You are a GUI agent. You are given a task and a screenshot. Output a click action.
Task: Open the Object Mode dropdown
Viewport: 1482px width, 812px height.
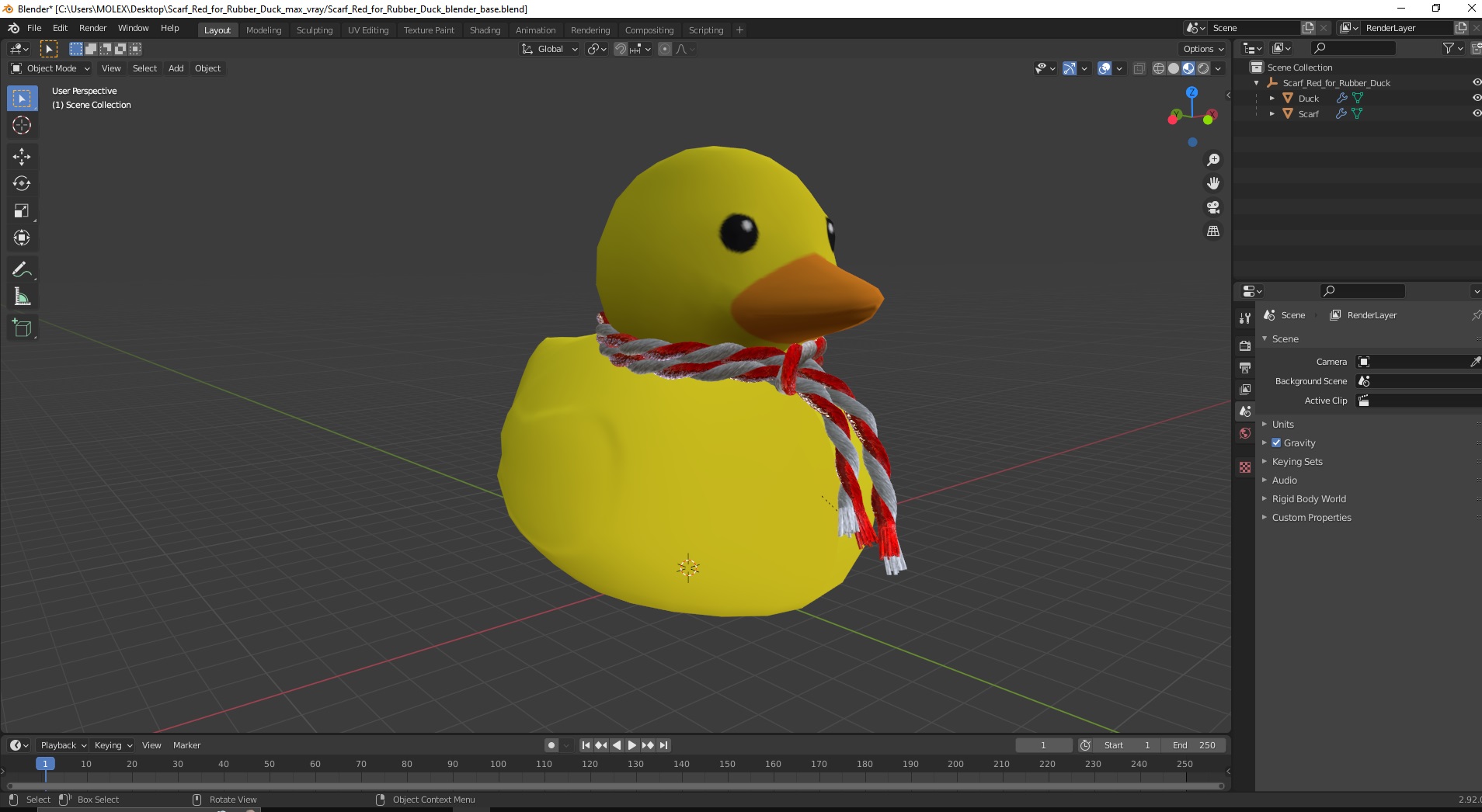[50, 68]
